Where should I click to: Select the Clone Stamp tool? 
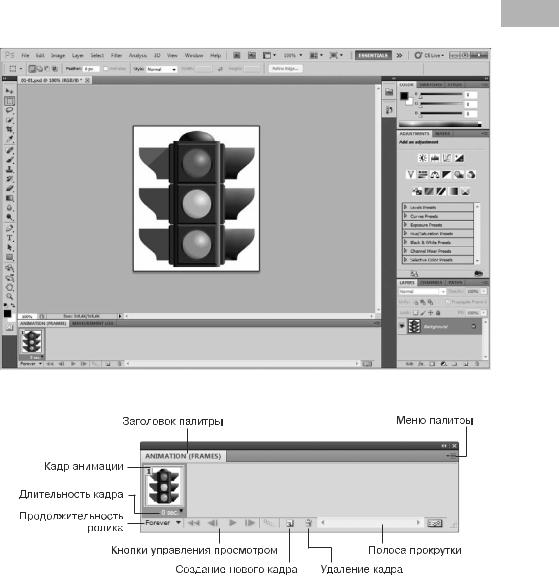tap(9, 169)
